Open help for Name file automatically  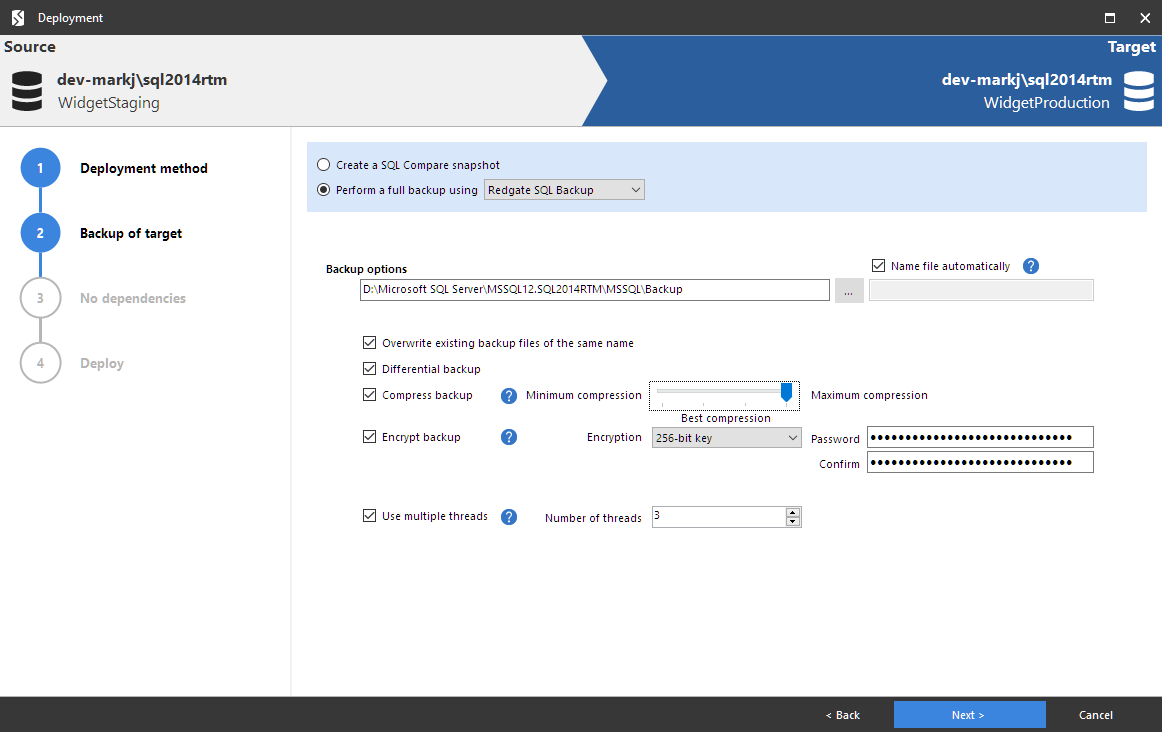click(x=1031, y=266)
